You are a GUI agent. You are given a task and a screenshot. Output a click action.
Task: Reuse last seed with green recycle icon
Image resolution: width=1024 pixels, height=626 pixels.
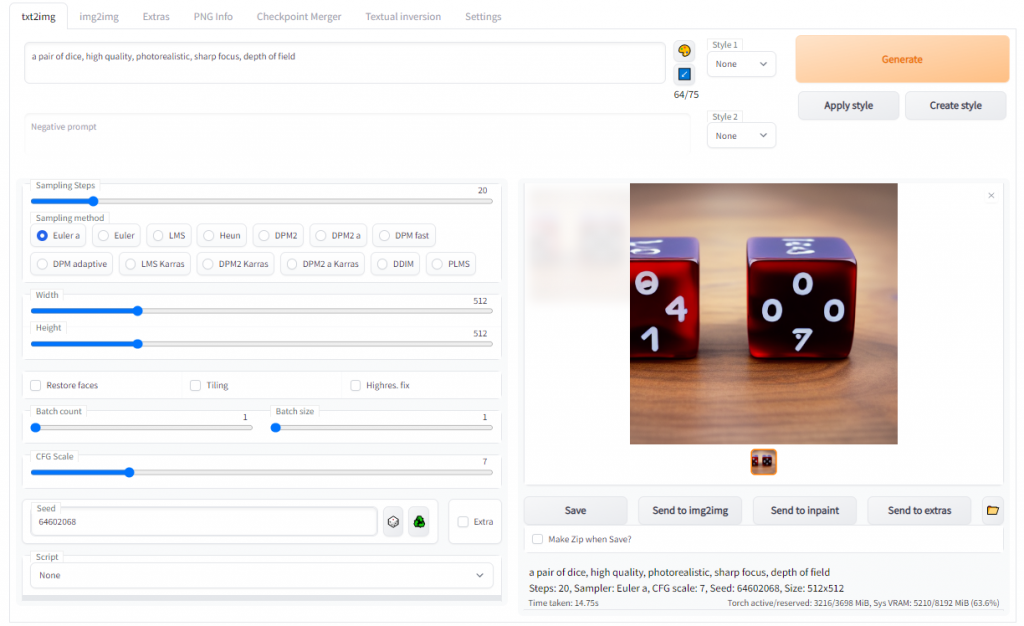419,522
